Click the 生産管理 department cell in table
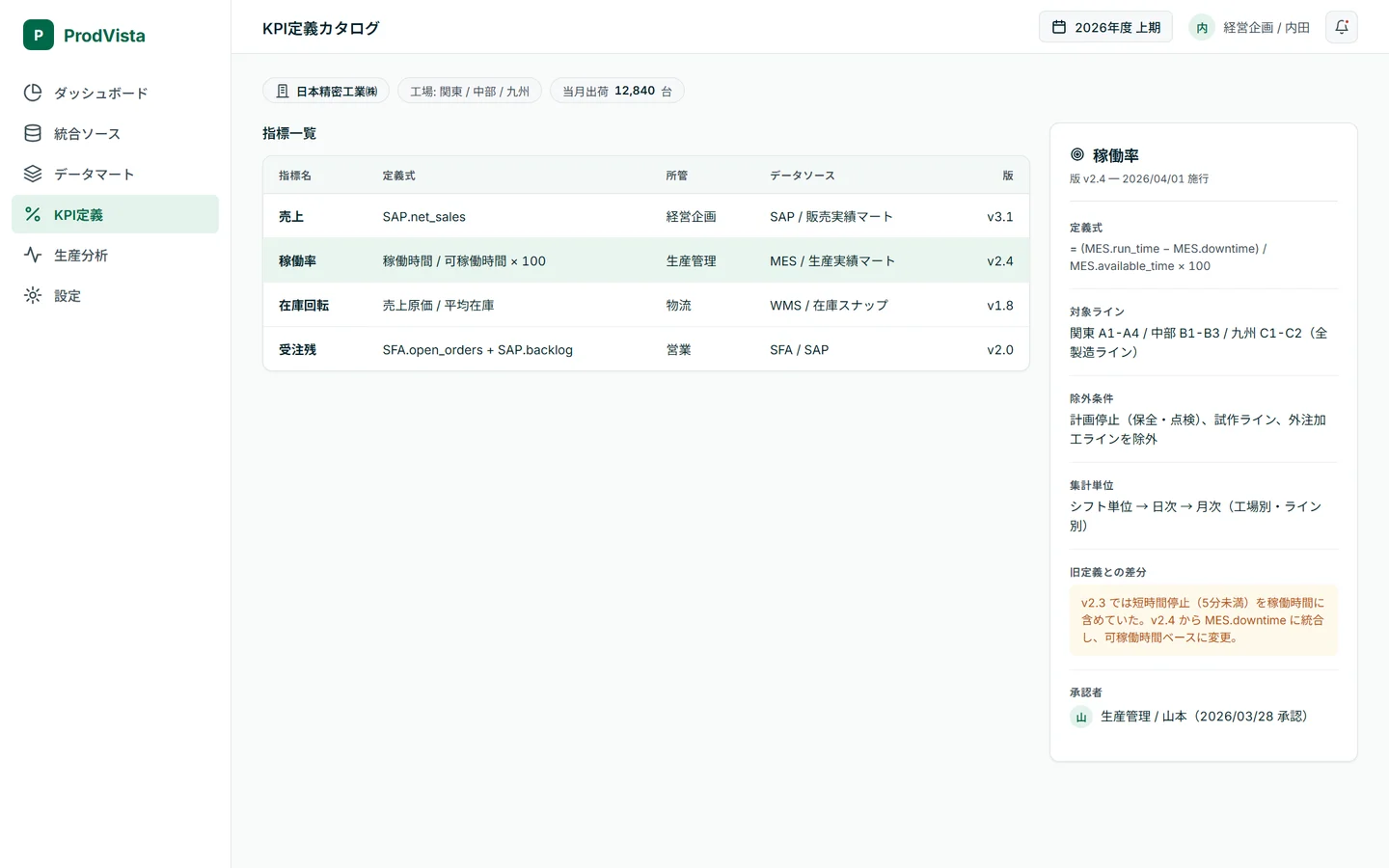 click(692, 261)
